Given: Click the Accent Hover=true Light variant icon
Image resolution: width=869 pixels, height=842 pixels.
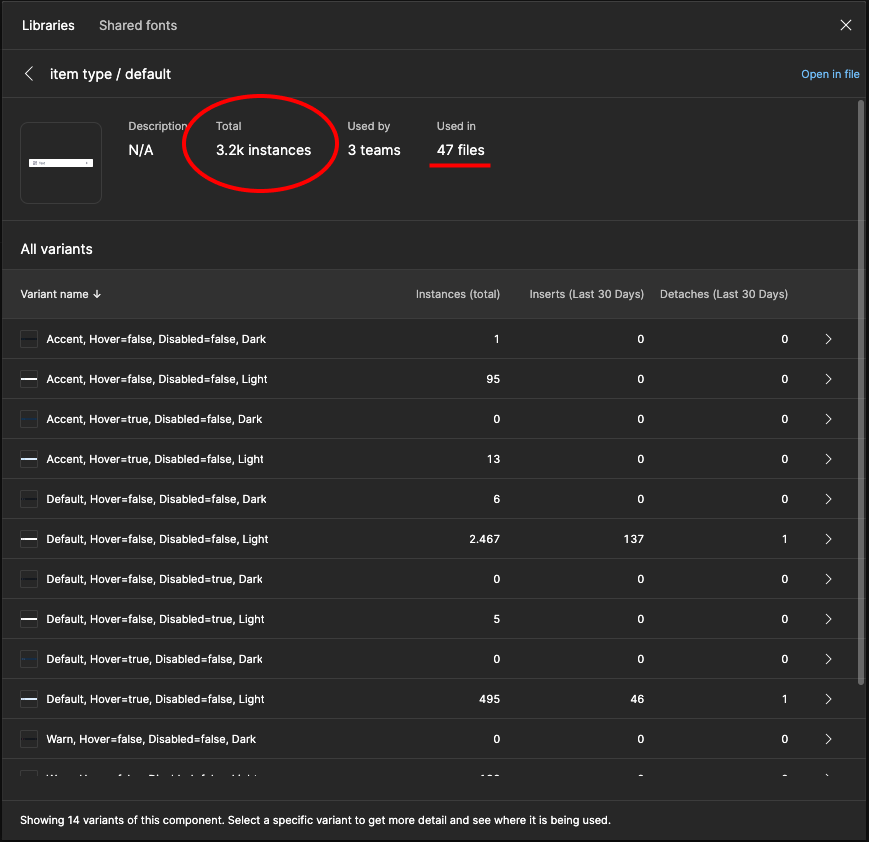Looking at the screenshot, I should pyautogui.click(x=29, y=459).
